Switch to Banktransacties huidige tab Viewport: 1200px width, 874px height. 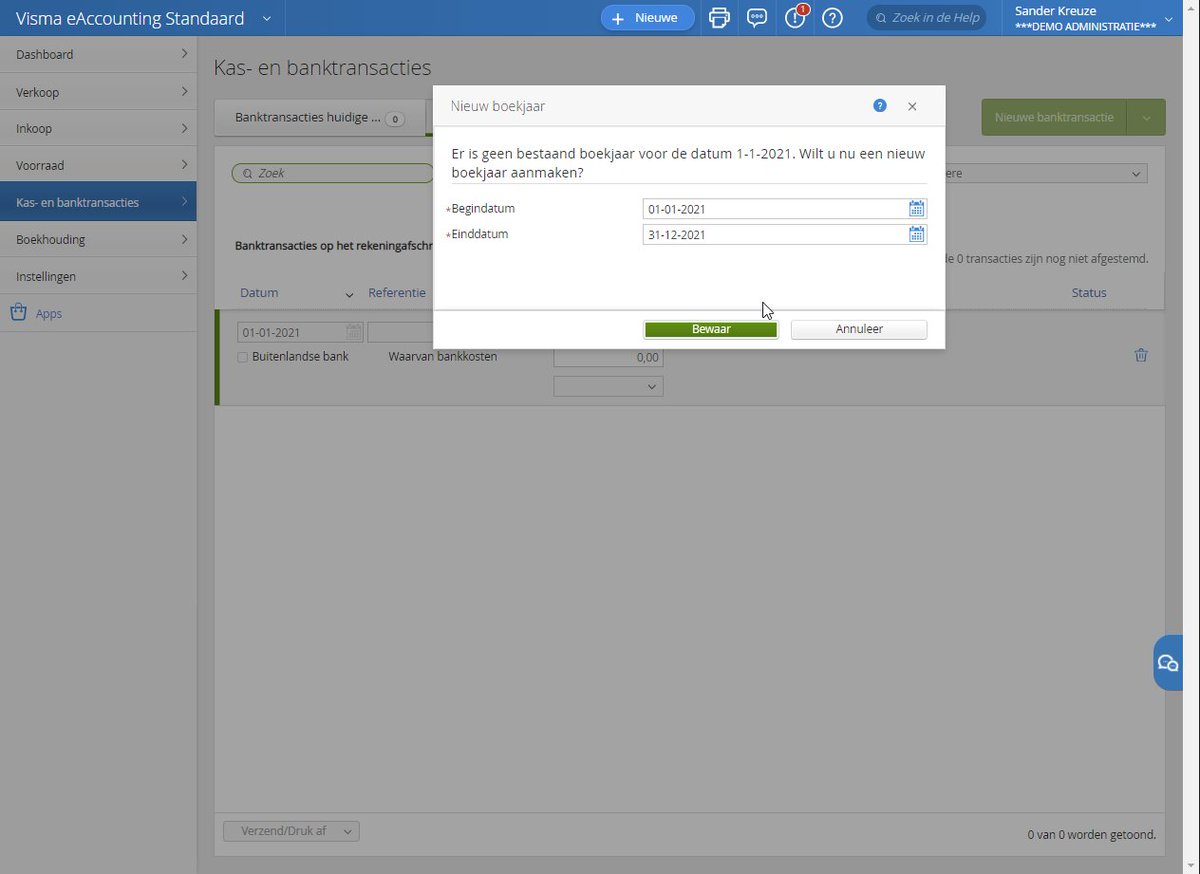(x=319, y=118)
